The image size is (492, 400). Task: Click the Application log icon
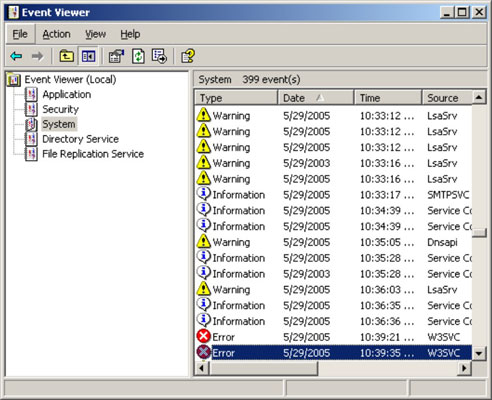click(x=31, y=95)
